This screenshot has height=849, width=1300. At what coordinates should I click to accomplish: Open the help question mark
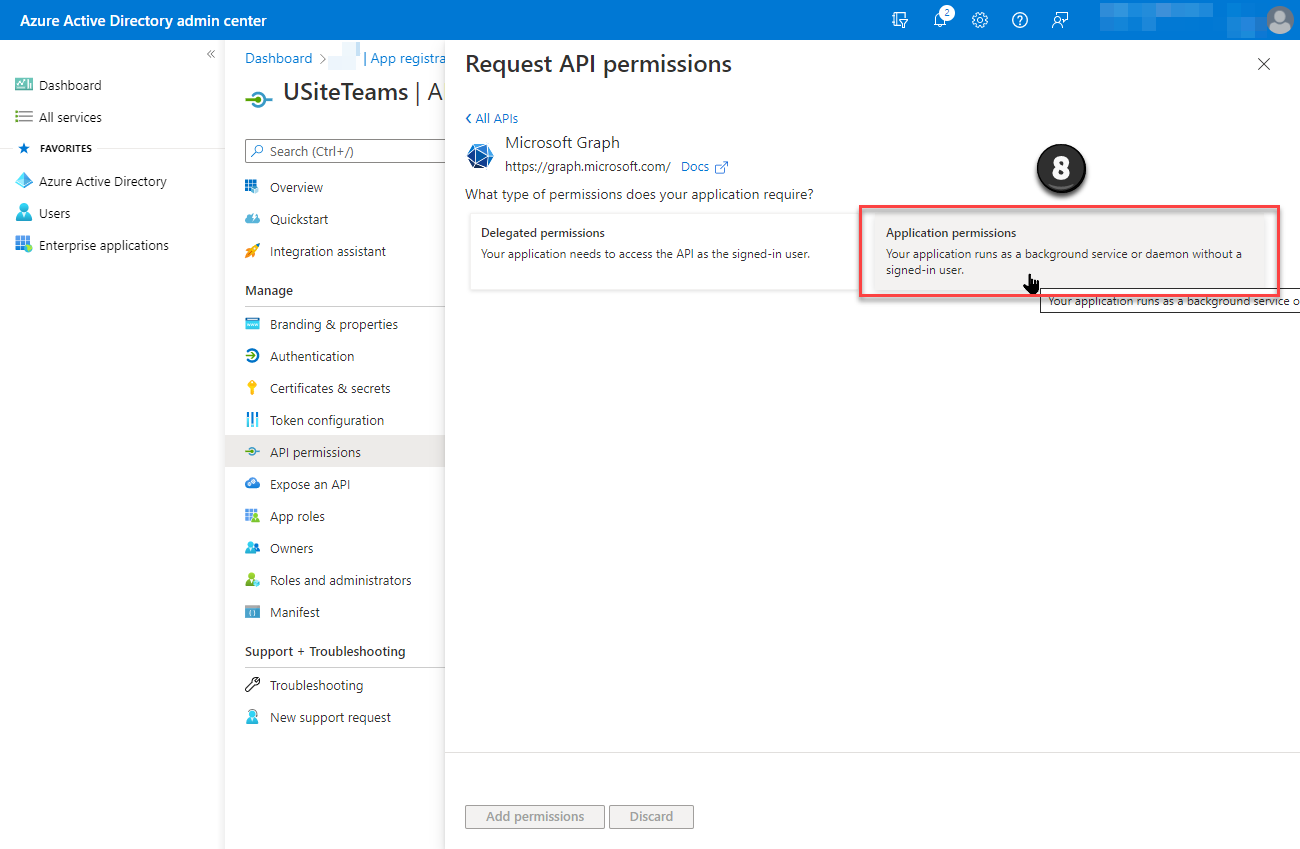pos(1020,20)
